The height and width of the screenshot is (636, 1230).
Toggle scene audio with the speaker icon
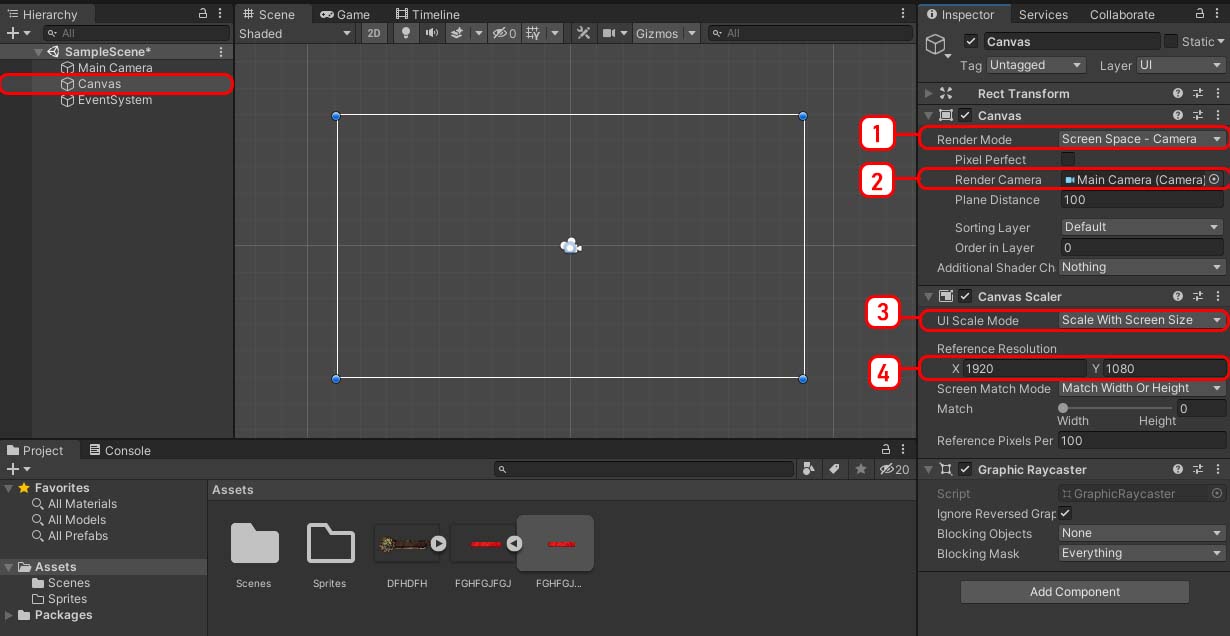(x=432, y=33)
